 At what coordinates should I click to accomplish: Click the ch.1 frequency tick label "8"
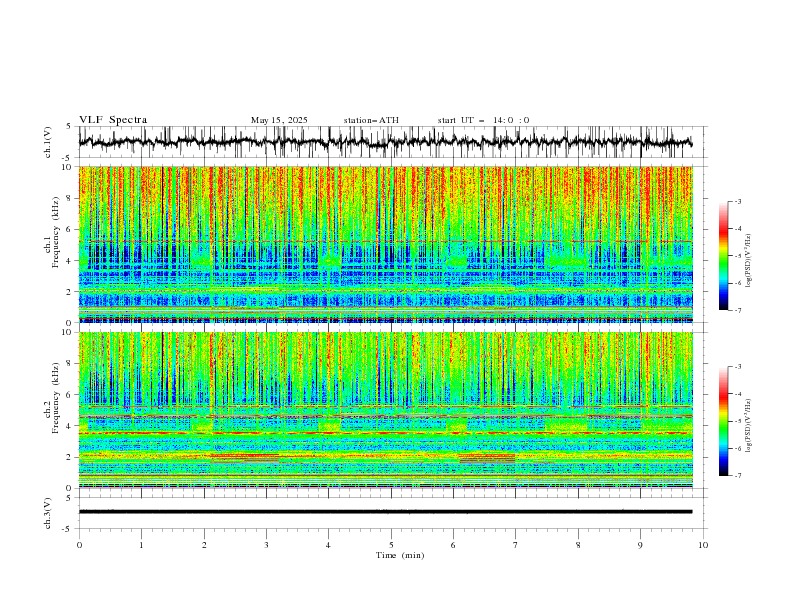(x=71, y=198)
